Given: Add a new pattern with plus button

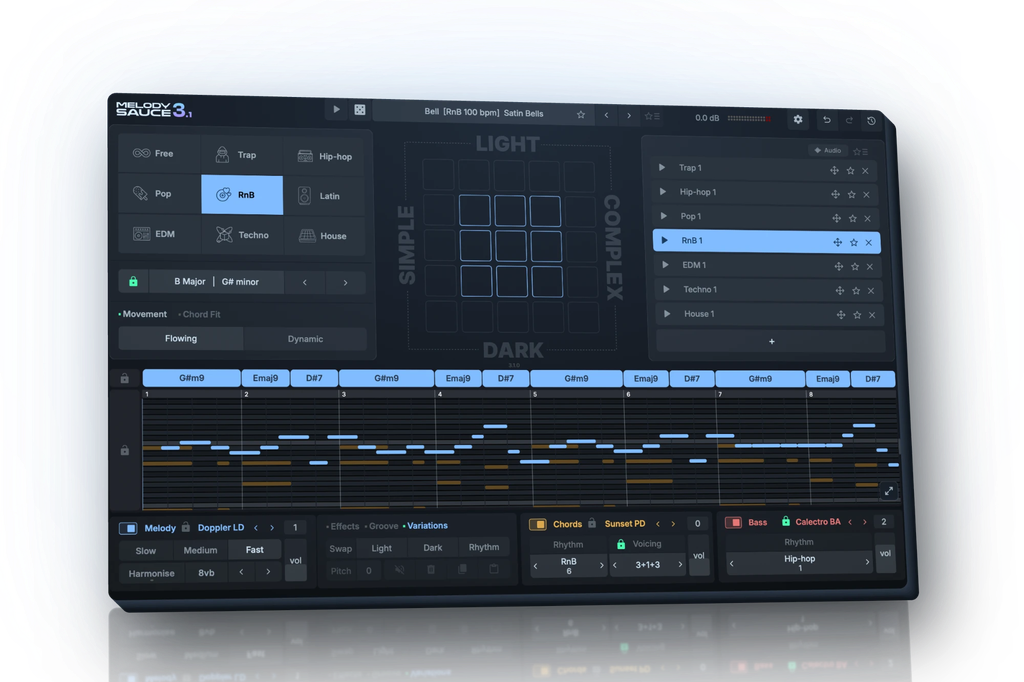Looking at the screenshot, I should [x=771, y=341].
